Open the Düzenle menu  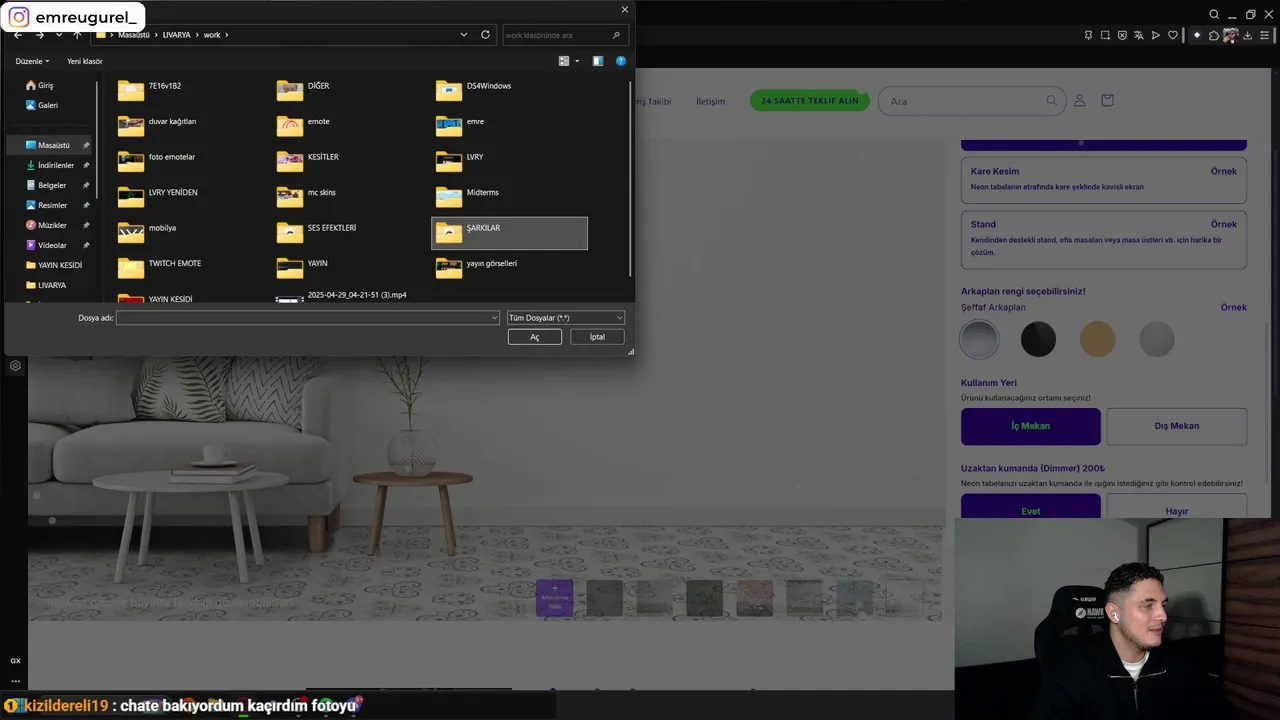[32, 61]
